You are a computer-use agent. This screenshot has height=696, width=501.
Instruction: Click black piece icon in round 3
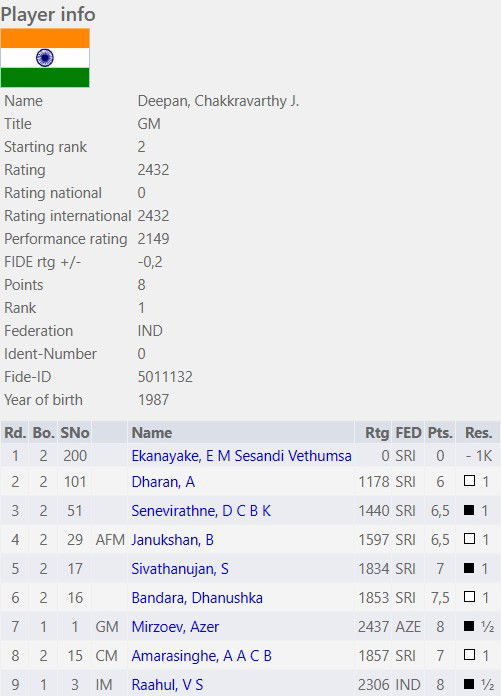tap(469, 510)
